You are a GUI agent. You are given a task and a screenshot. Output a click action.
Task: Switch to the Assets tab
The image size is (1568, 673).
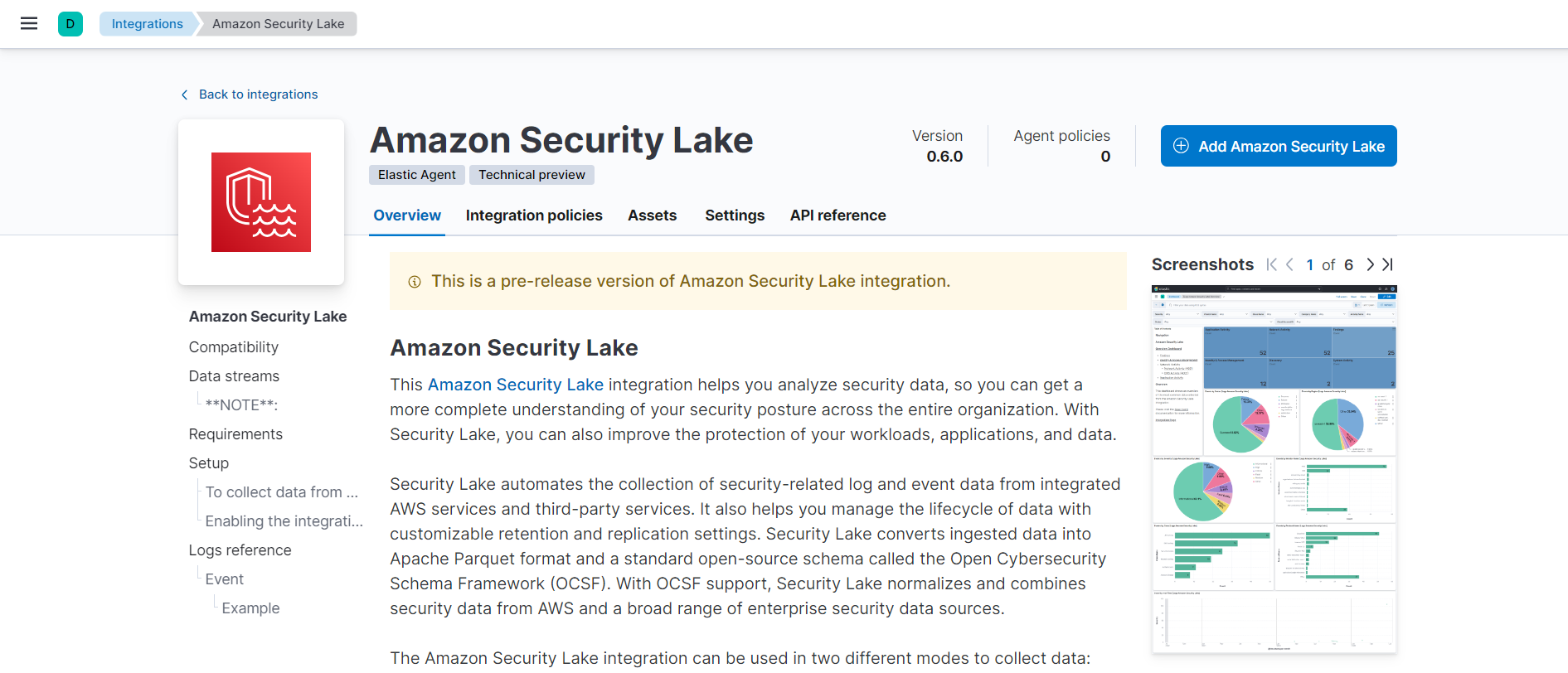point(652,215)
